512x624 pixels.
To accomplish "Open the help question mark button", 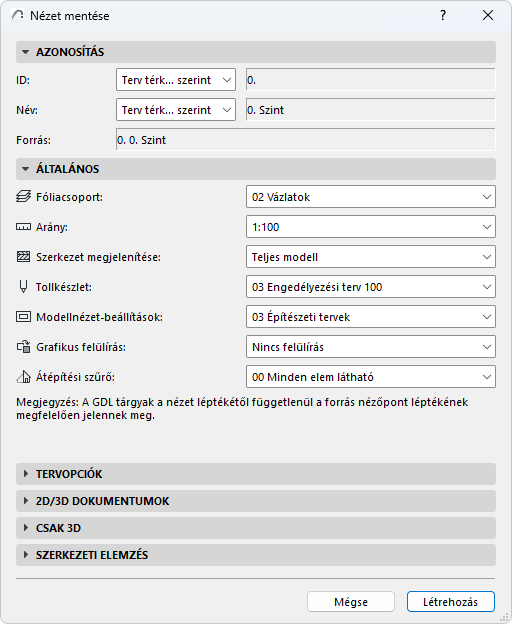I will tap(443, 15).
